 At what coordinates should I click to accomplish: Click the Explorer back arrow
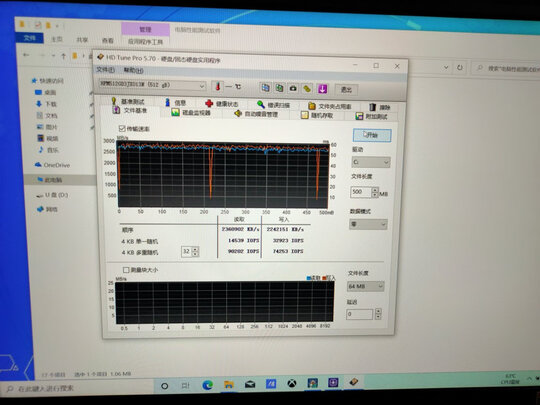point(26,54)
